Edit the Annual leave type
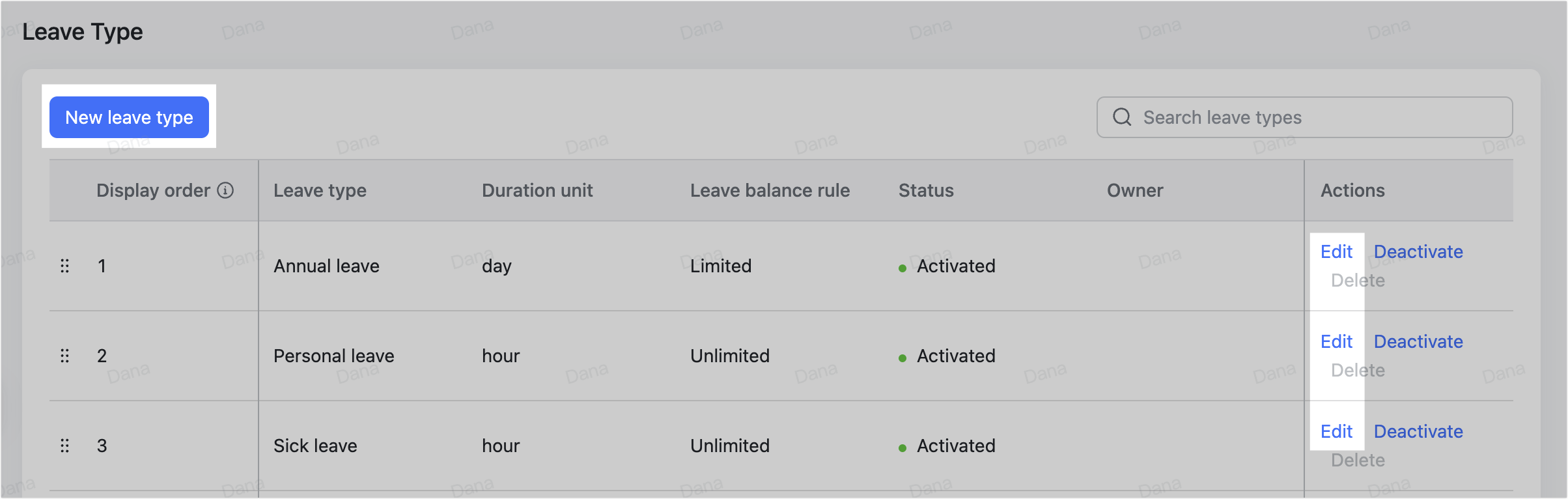Viewport: 1568px width, 499px height. (x=1336, y=251)
